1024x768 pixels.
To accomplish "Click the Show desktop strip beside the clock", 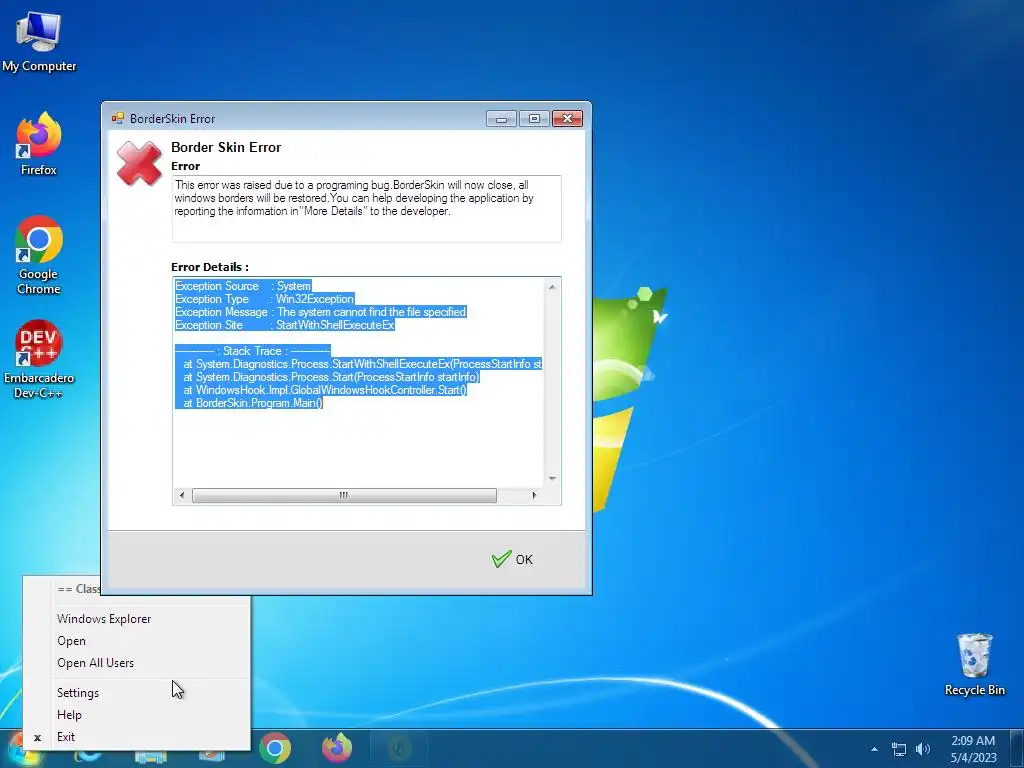I will click(x=1017, y=749).
